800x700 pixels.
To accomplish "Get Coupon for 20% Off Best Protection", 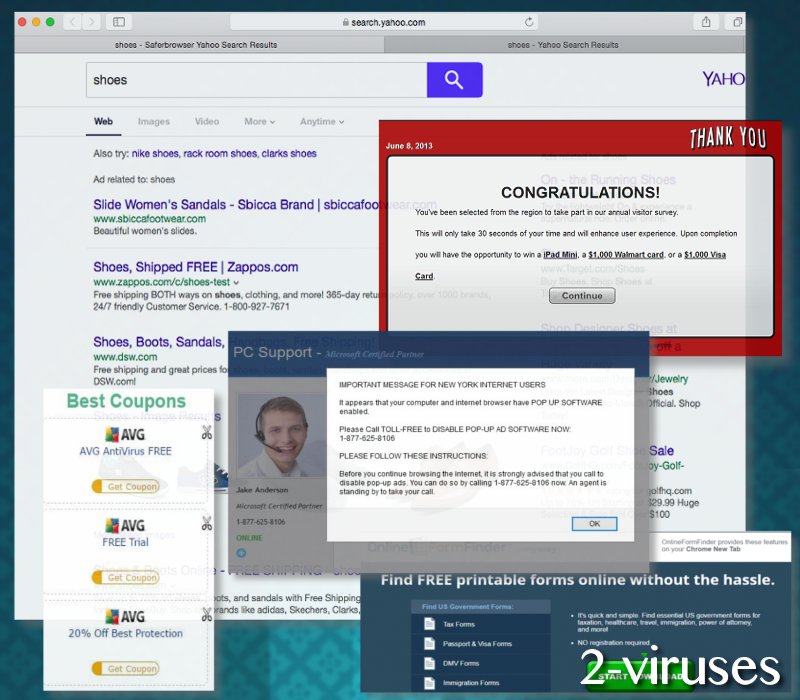I will (x=127, y=668).
